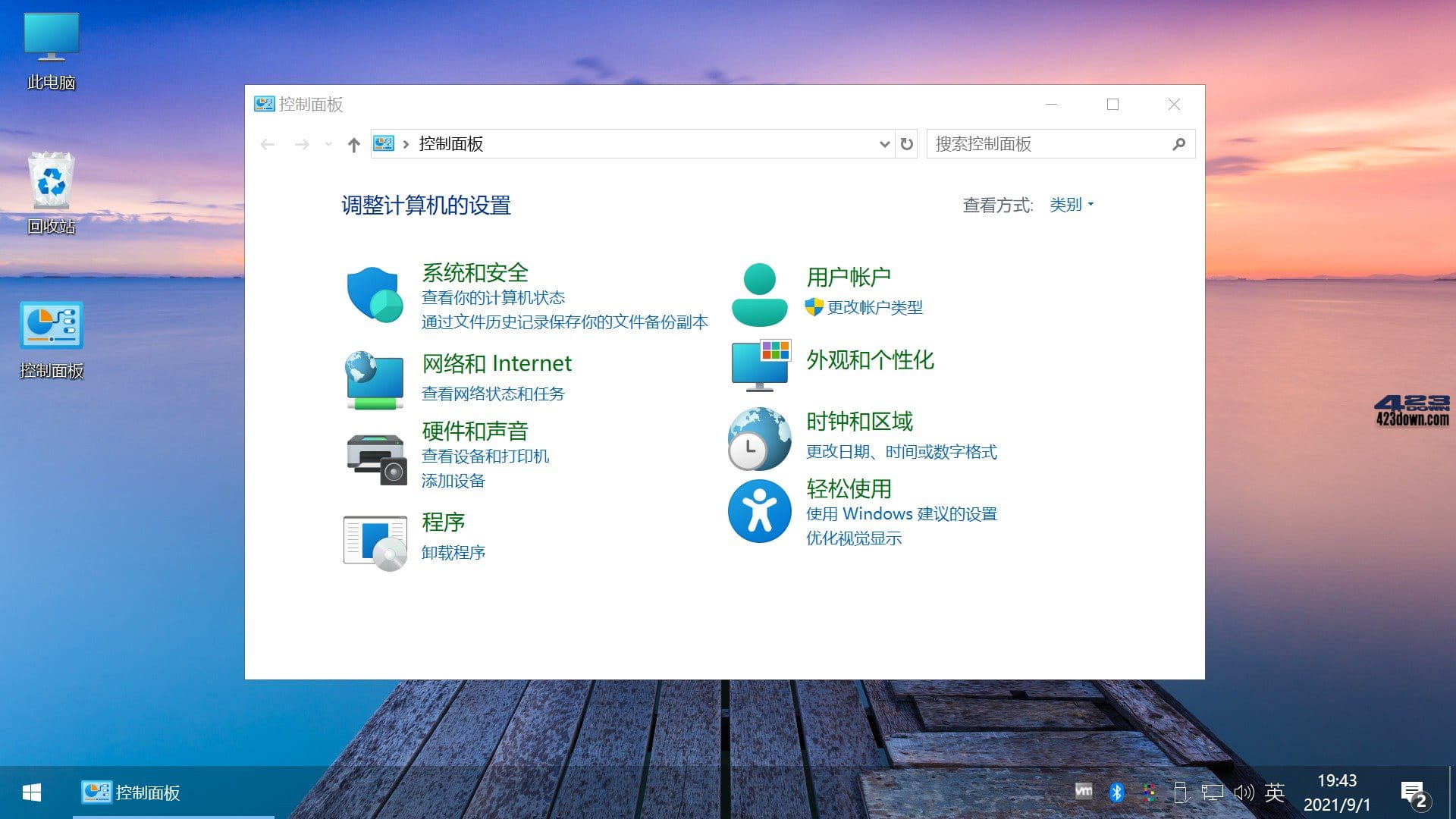This screenshot has width=1456, height=819.
Task: Click the volume speaker icon in taskbar
Action: point(1243,792)
